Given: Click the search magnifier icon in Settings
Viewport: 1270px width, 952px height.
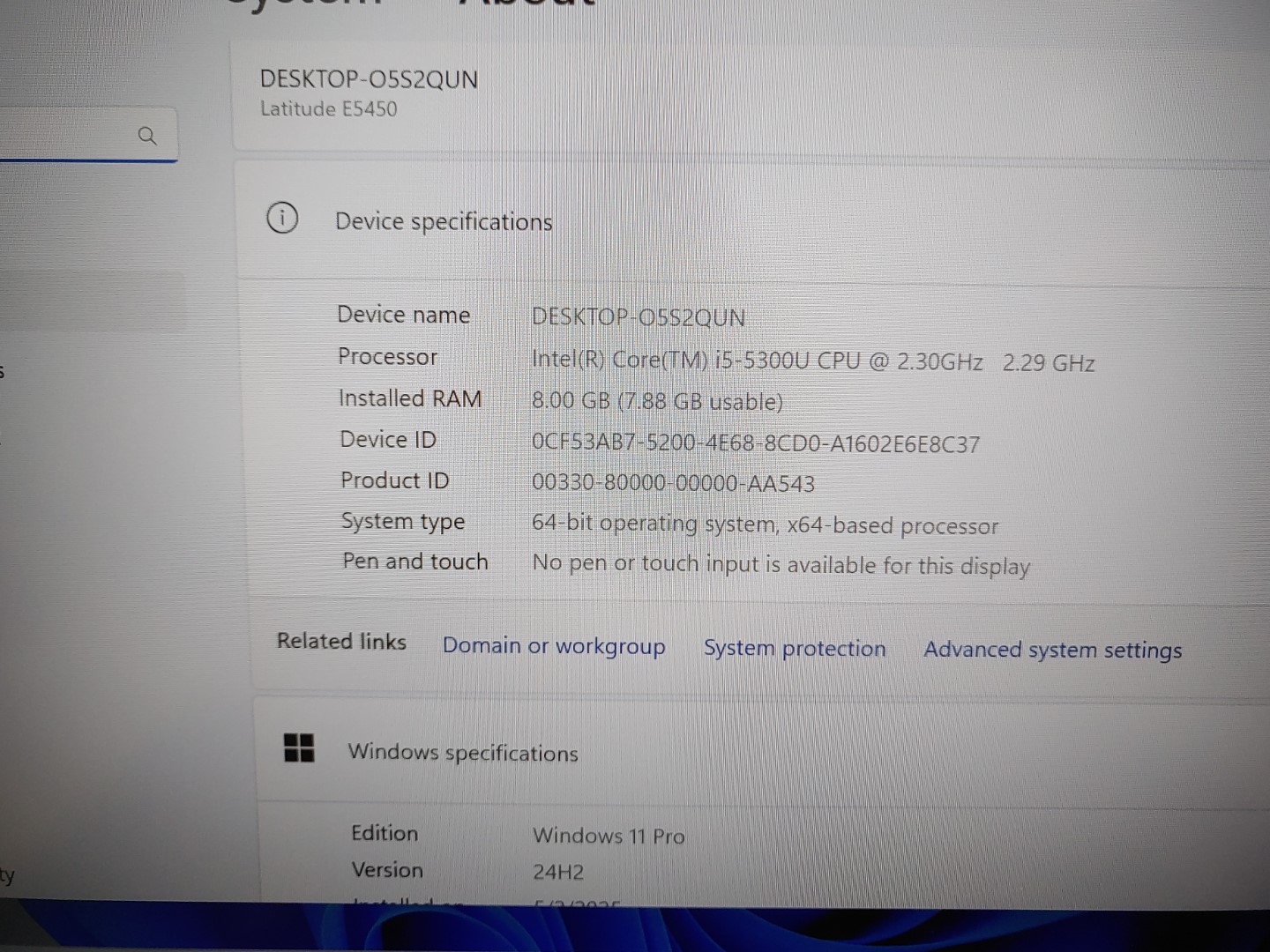Looking at the screenshot, I should click(147, 134).
